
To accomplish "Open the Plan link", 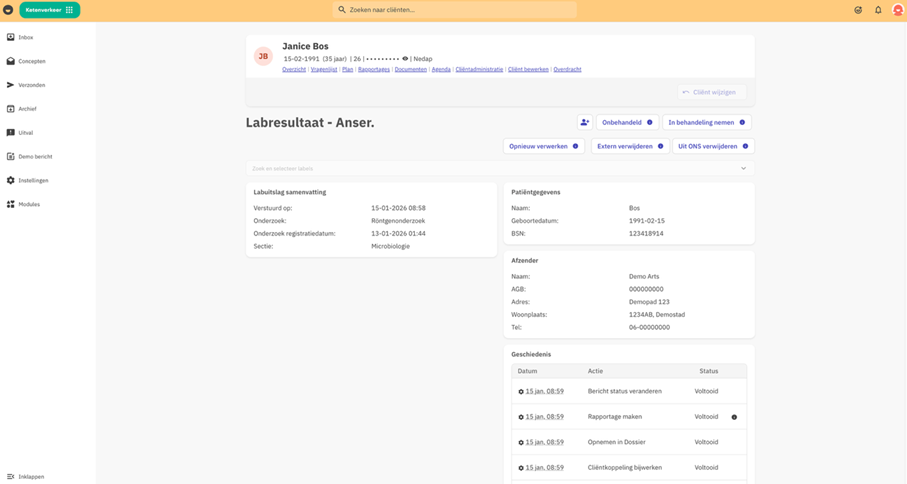I will coord(348,69).
